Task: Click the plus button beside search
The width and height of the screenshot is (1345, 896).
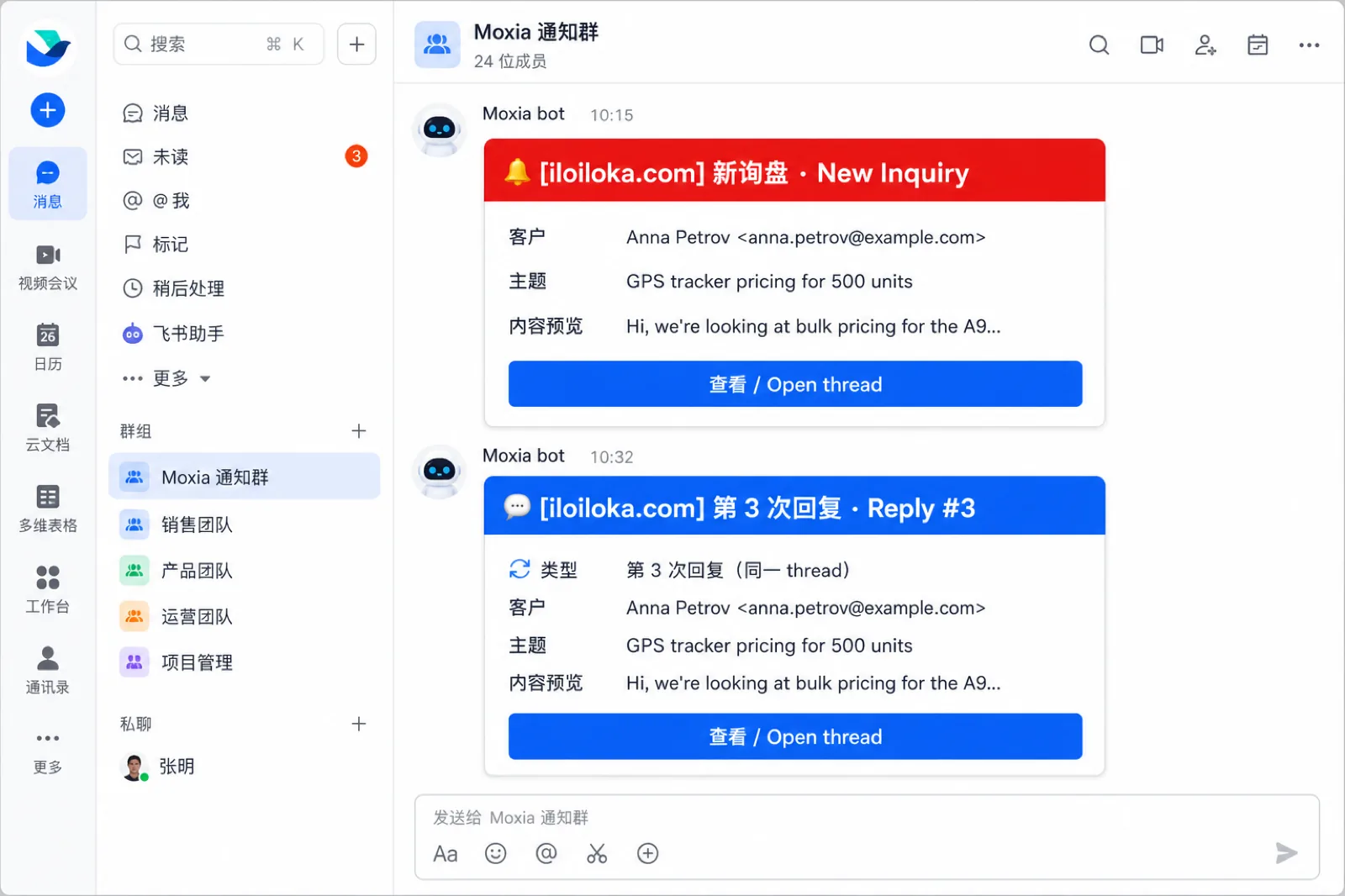Action: point(356,44)
